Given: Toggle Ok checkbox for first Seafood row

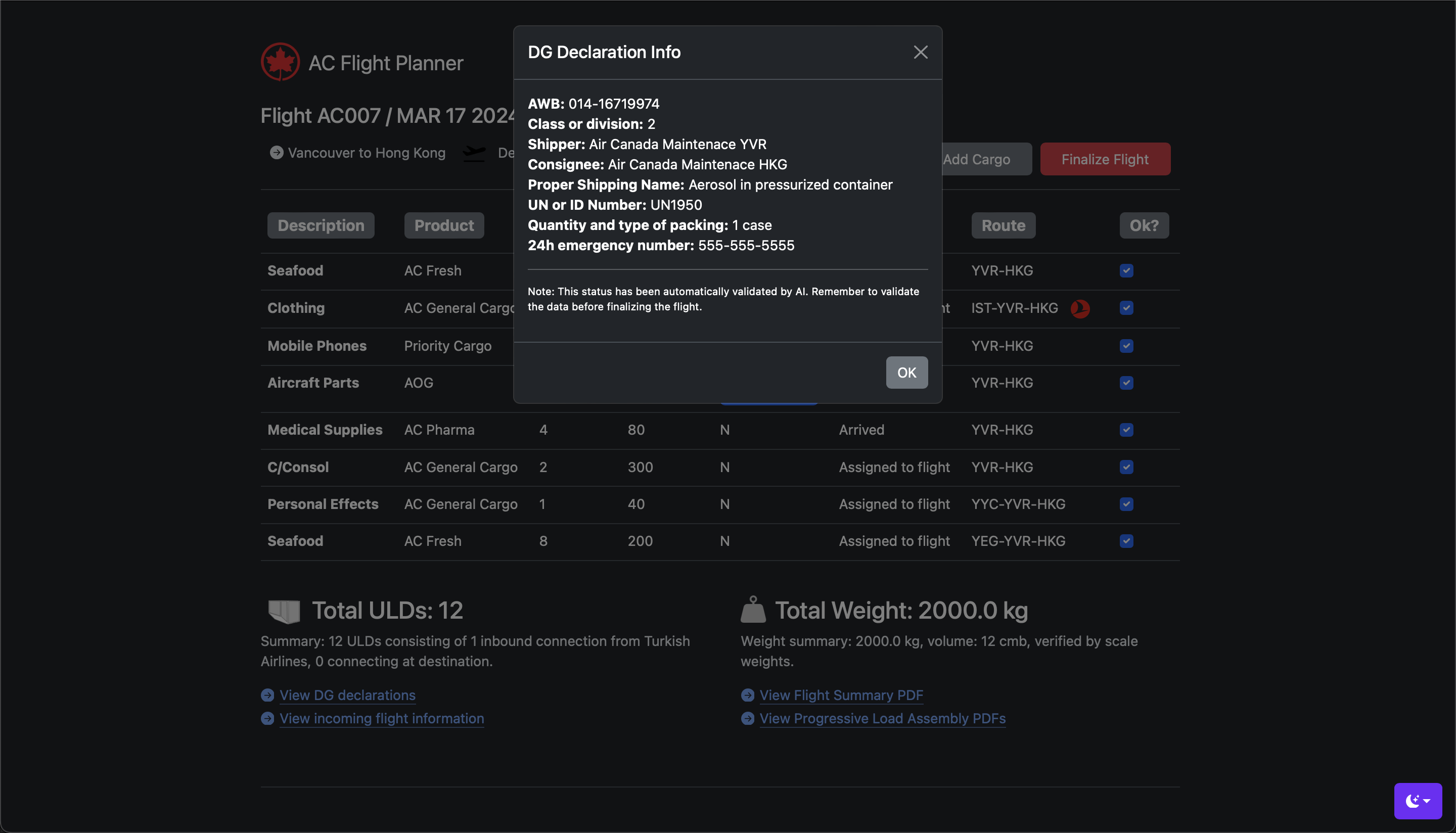Looking at the screenshot, I should click(1126, 270).
